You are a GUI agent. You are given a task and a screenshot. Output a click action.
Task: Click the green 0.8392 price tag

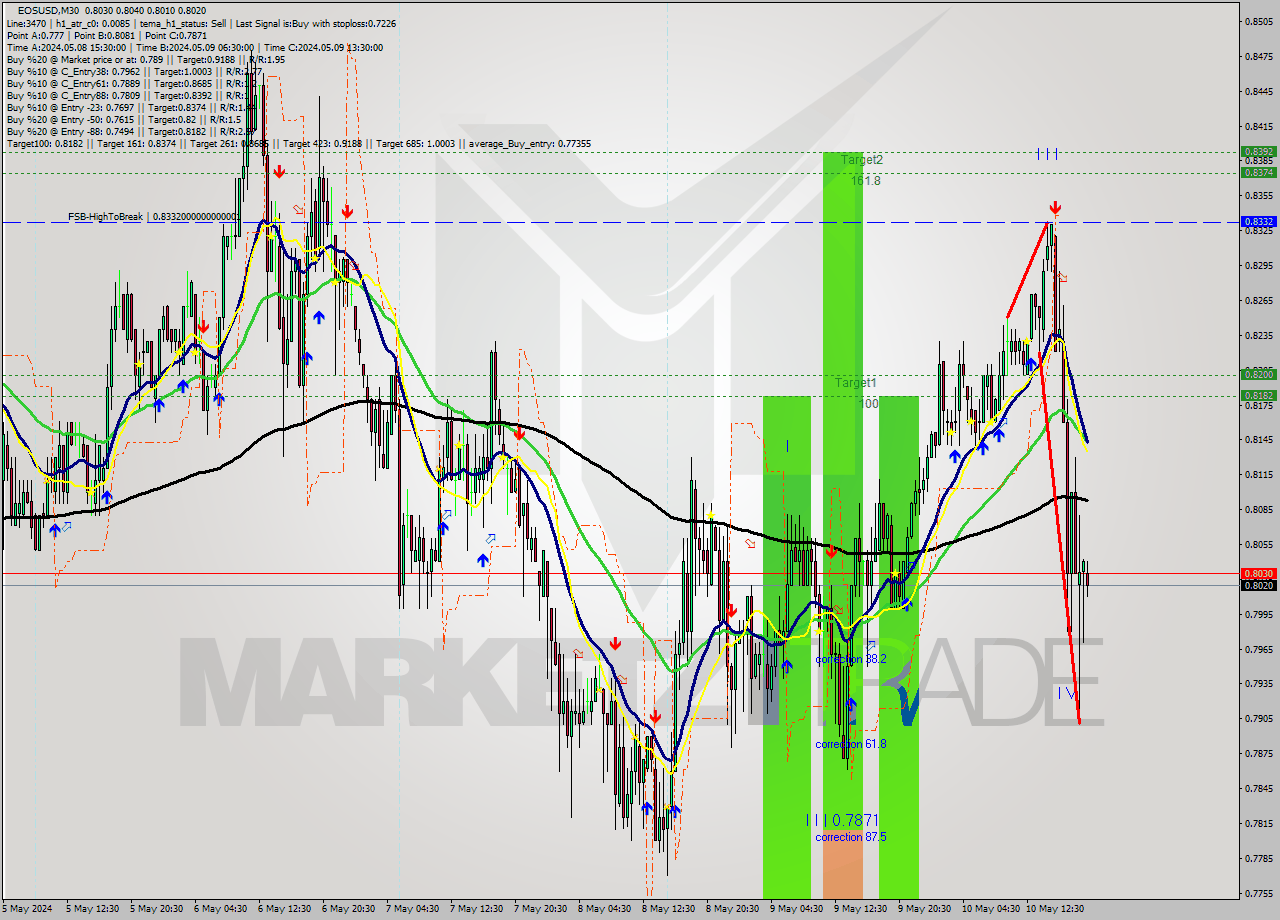[x=1257, y=152]
